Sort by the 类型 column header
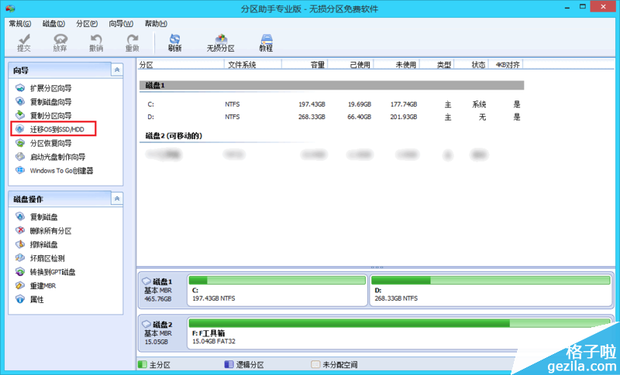620x375 pixels. (x=437, y=64)
